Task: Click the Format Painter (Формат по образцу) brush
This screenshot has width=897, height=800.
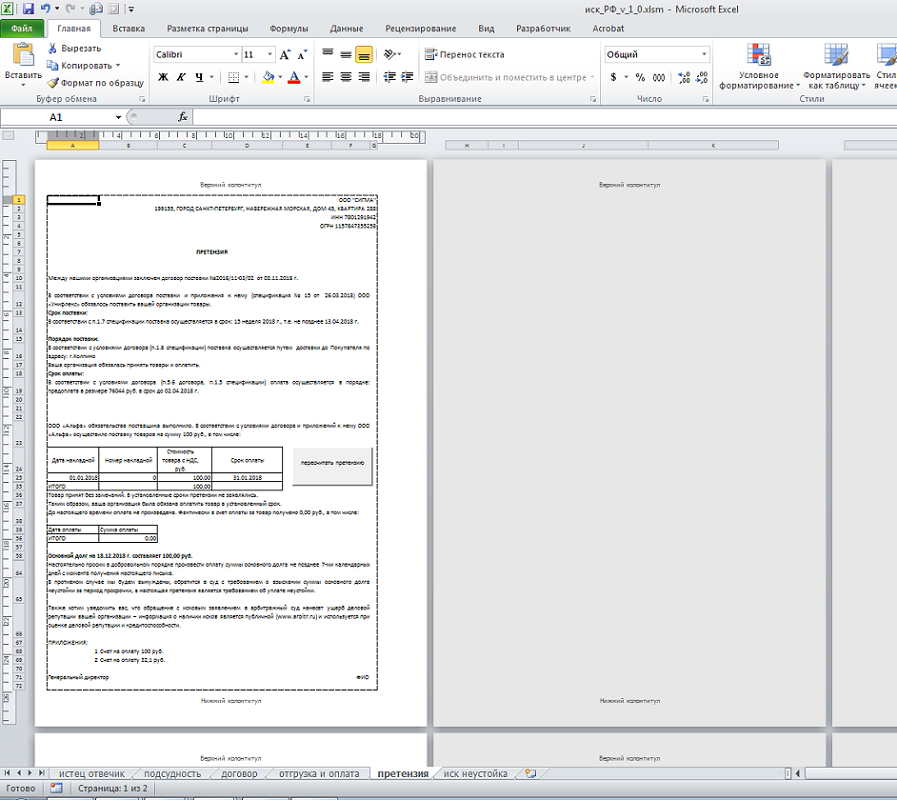Action: 53,83
